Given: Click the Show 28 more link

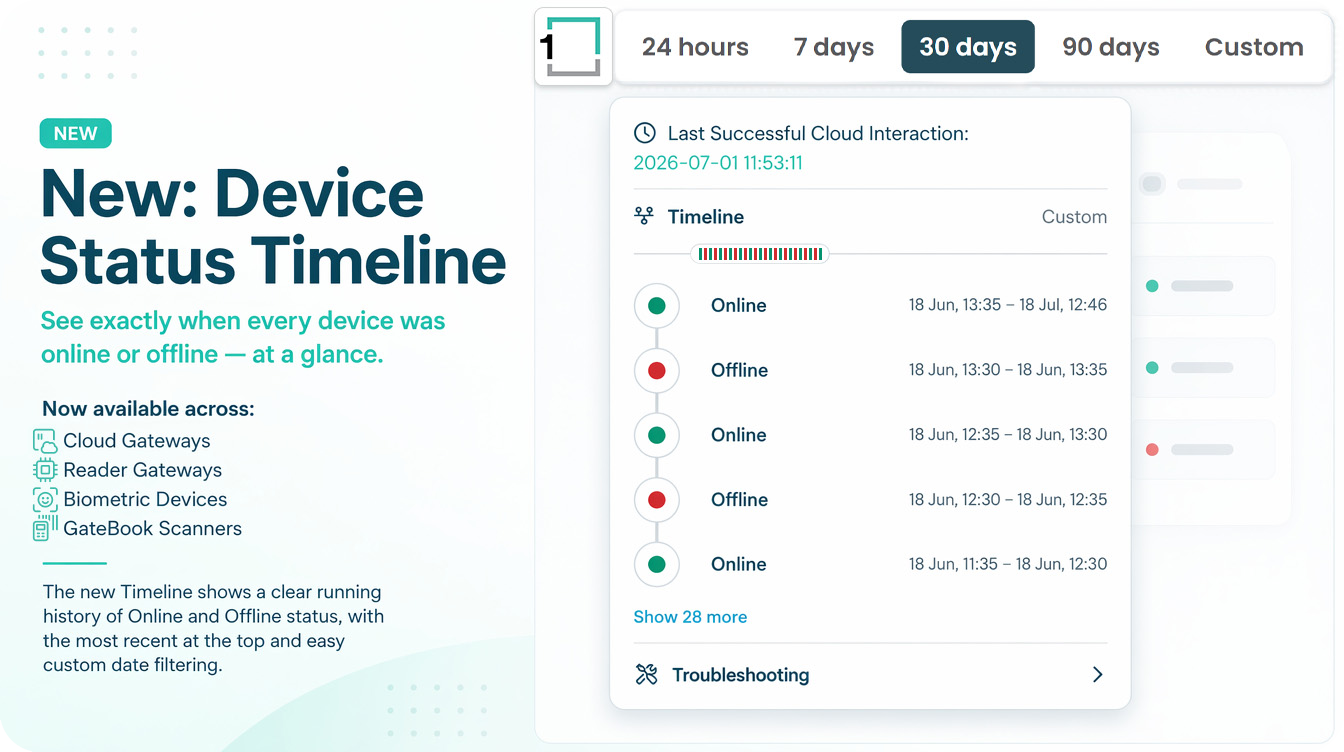Looking at the screenshot, I should pyautogui.click(x=690, y=617).
